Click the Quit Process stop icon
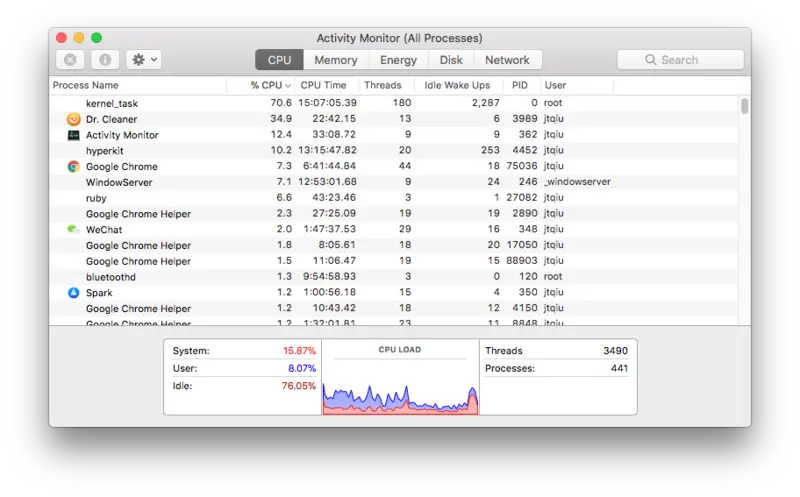The image size is (800, 497). (x=70, y=60)
